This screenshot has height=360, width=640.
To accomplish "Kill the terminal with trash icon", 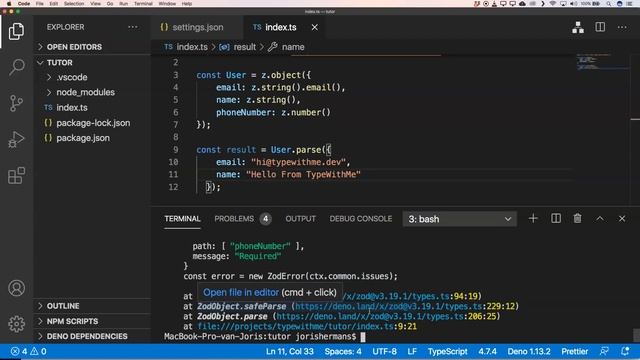I will (577, 219).
